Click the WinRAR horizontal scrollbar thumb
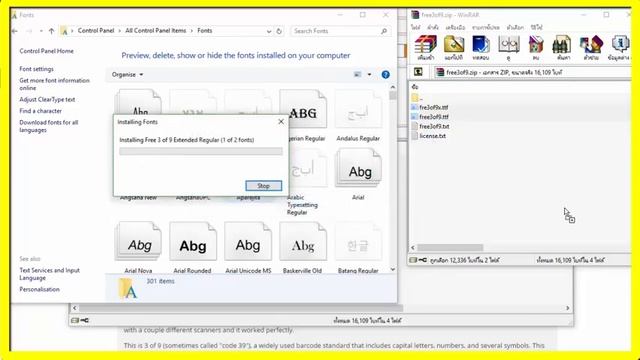640x360 pixels. tap(450, 247)
